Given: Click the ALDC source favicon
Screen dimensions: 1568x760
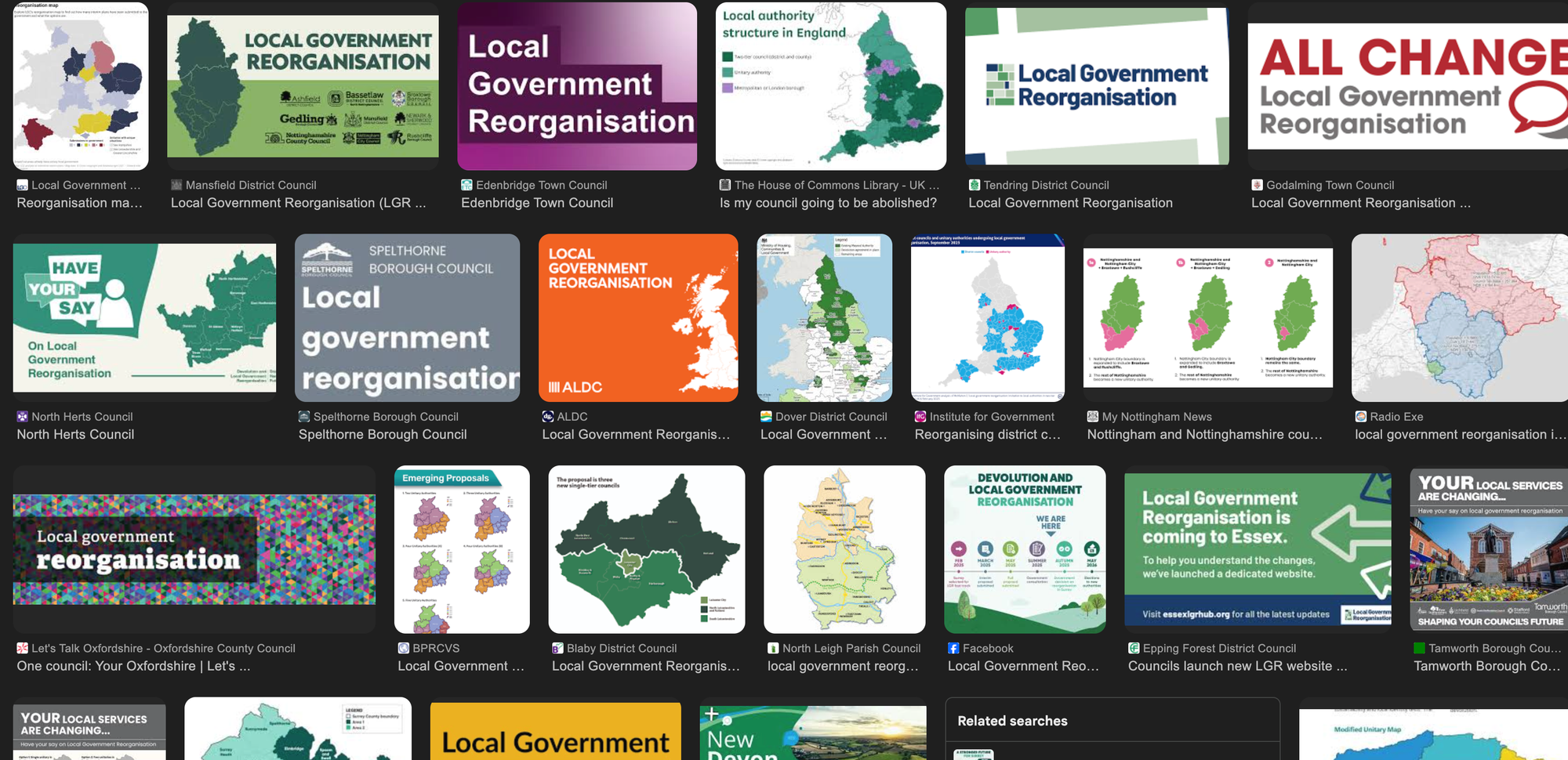Looking at the screenshot, I should click(548, 417).
